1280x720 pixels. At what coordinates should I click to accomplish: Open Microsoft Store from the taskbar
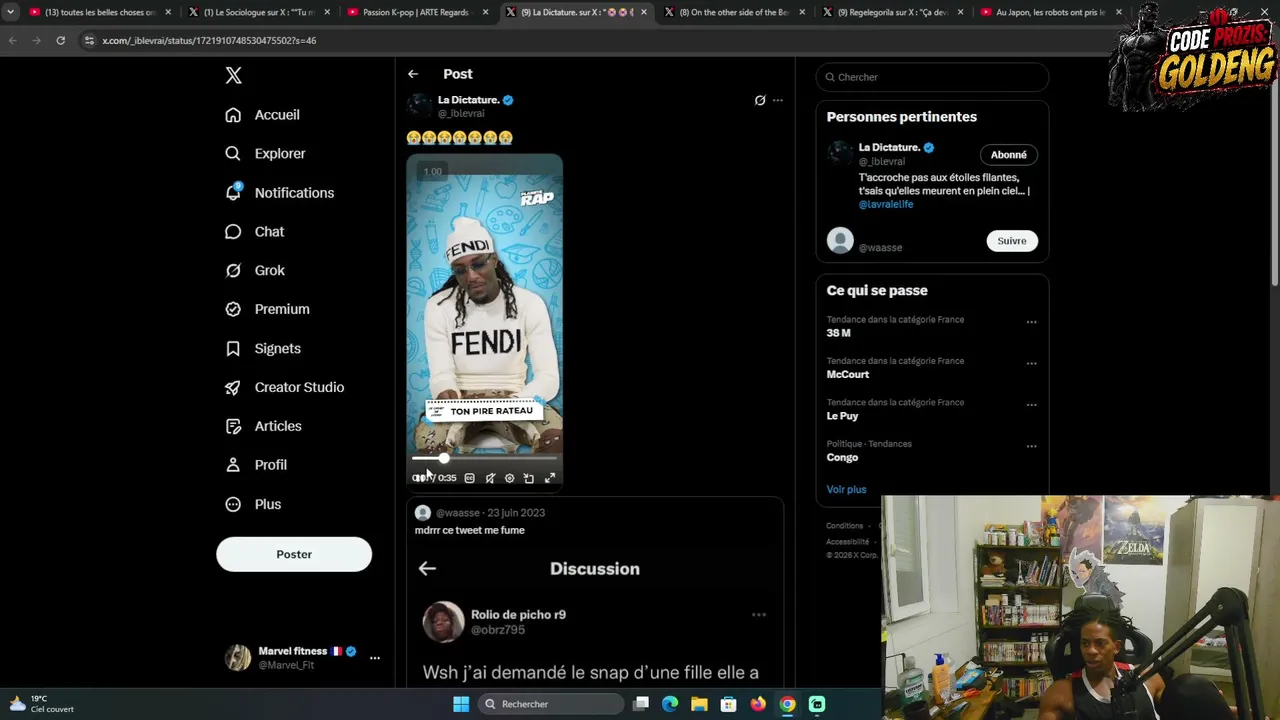729,704
